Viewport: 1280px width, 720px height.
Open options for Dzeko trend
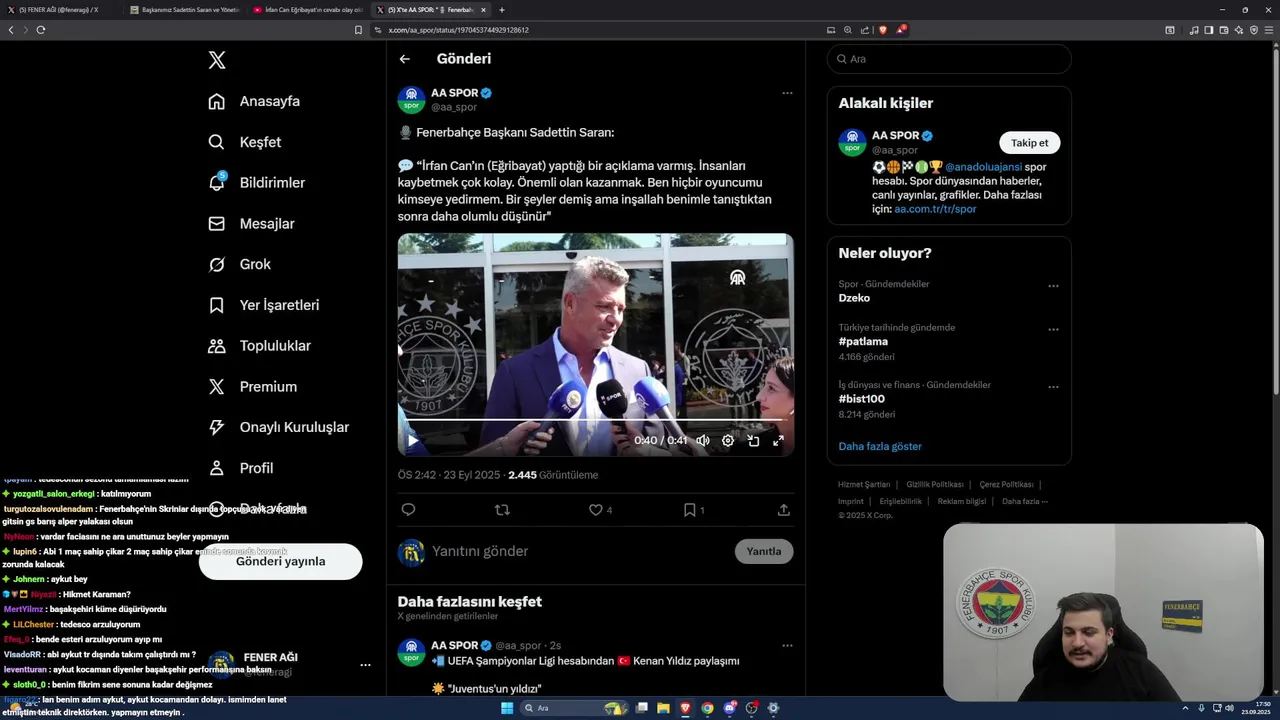pyautogui.click(x=1053, y=286)
